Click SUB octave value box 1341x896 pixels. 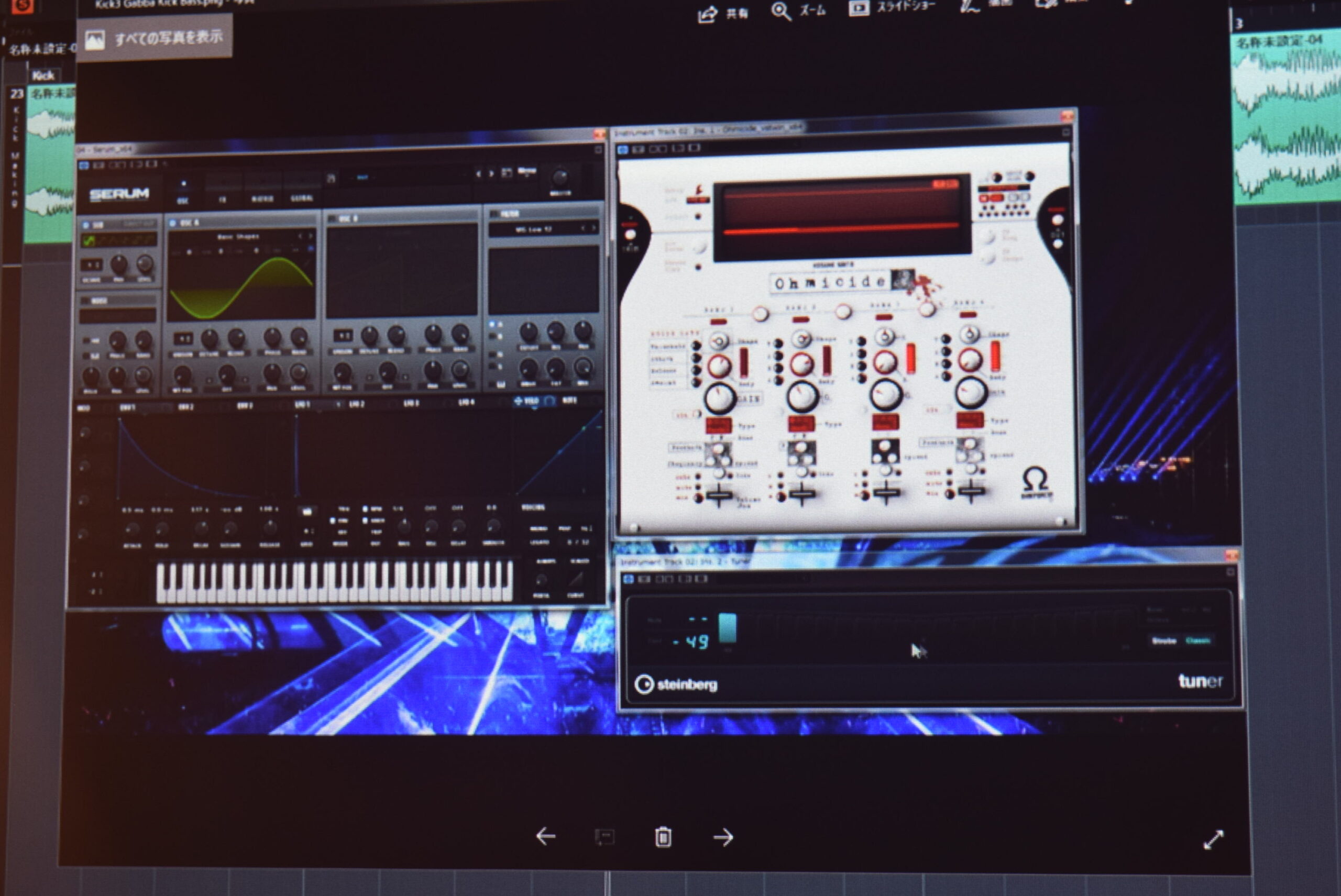tap(92, 265)
